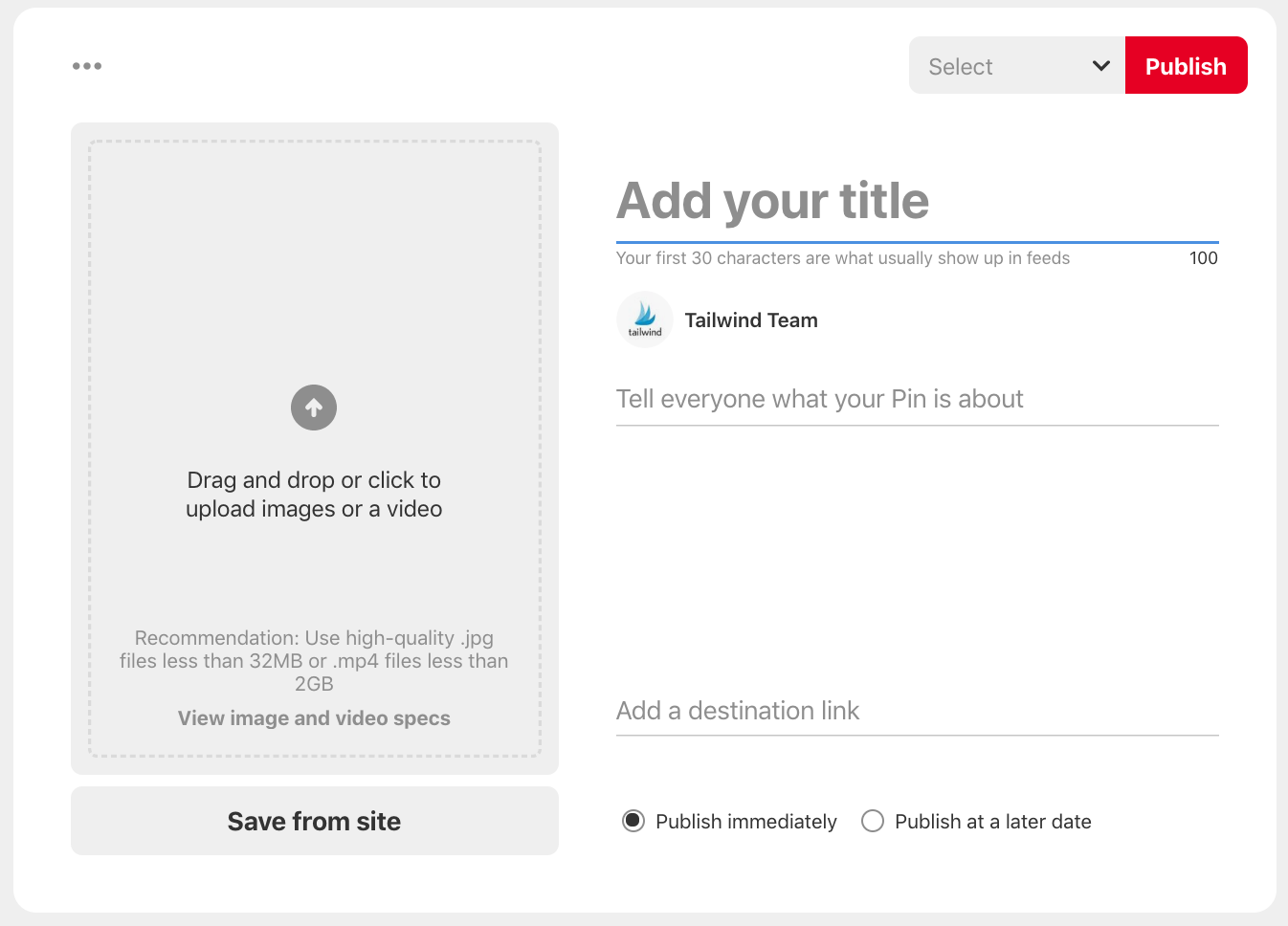Click the chevron arrow on the Select dropdown
Image resolution: width=1288 pixels, height=926 pixels.
(1101, 66)
